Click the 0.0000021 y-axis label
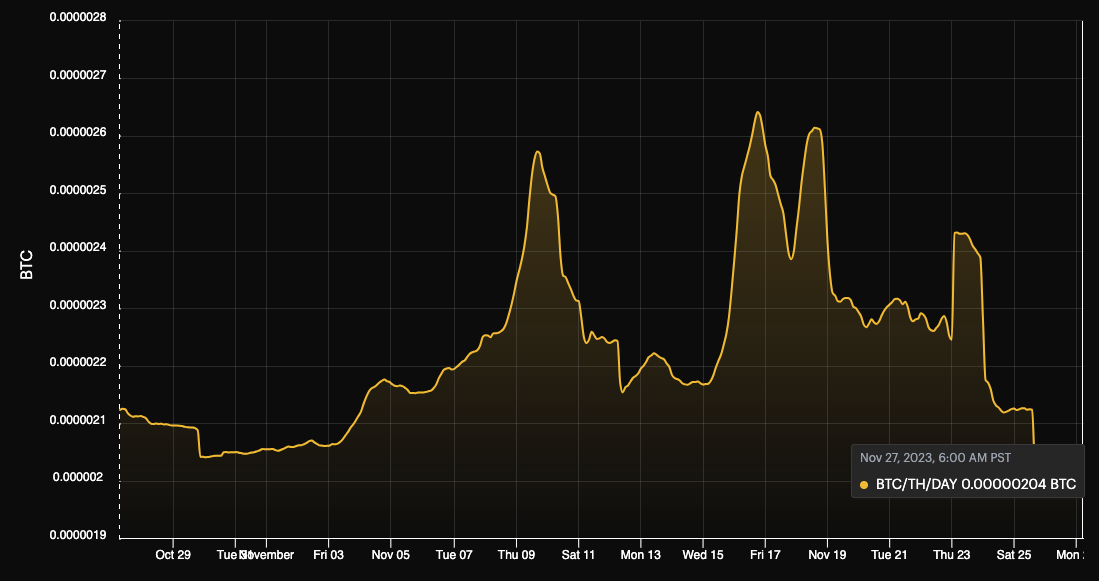 (x=78, y=420)
